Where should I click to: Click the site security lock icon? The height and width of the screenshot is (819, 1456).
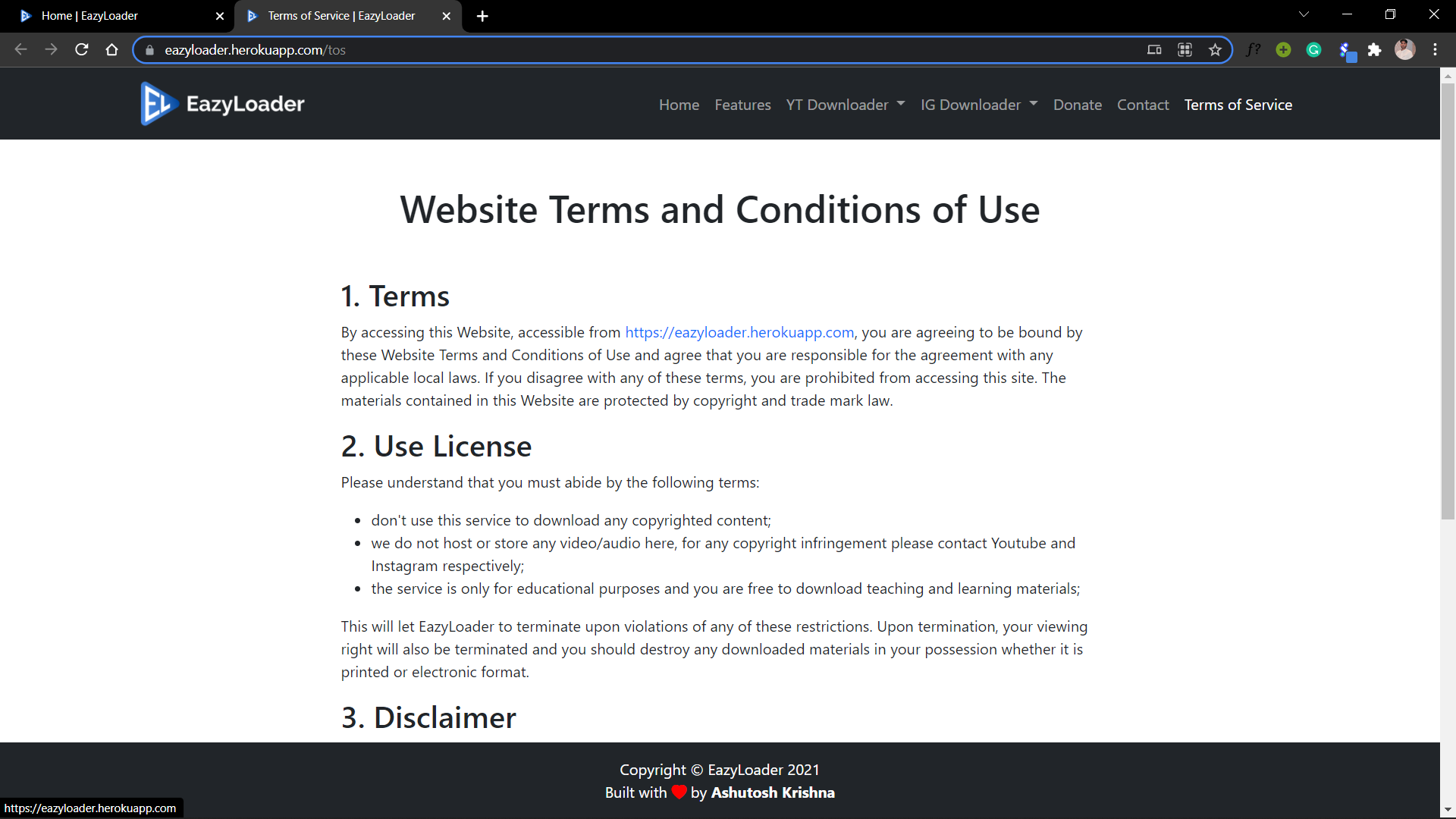tap(149, 50)
